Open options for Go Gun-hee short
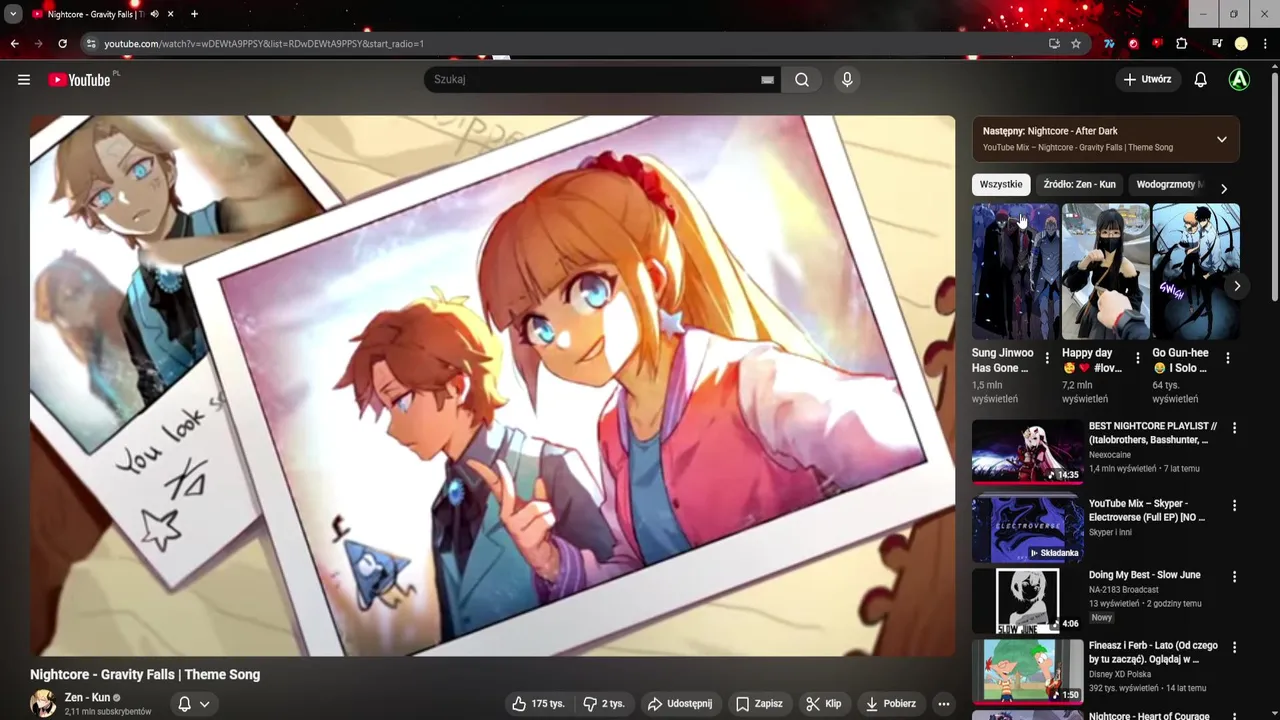The width and height of the screenshot is (1280, 720). pyautogui.click(x=1227, y=358)
